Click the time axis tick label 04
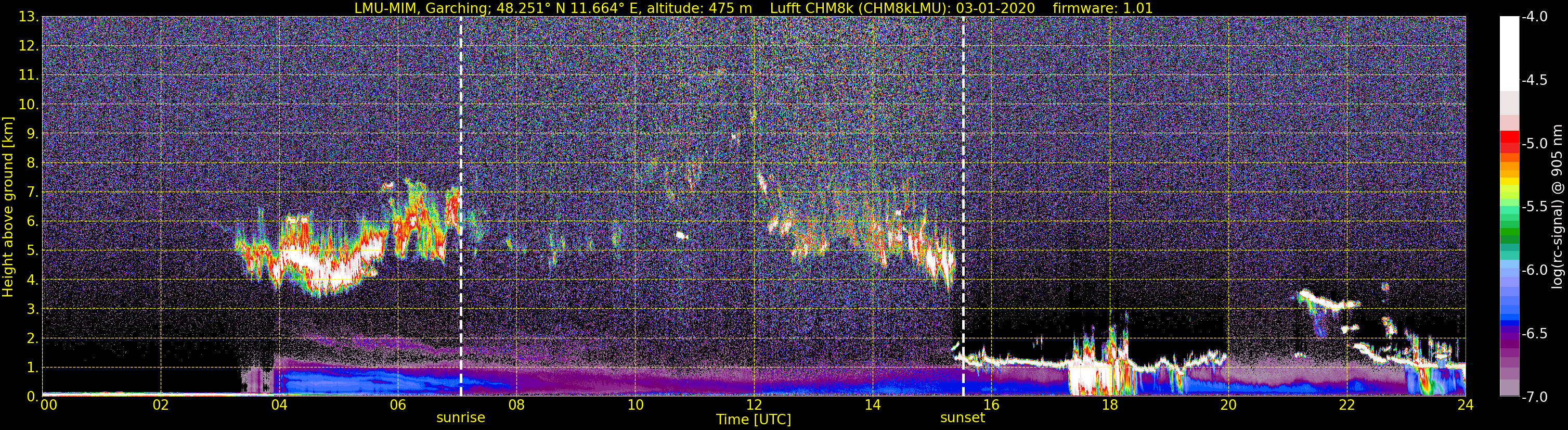This screenshot has width=1568, height=430. pos(279,406)
